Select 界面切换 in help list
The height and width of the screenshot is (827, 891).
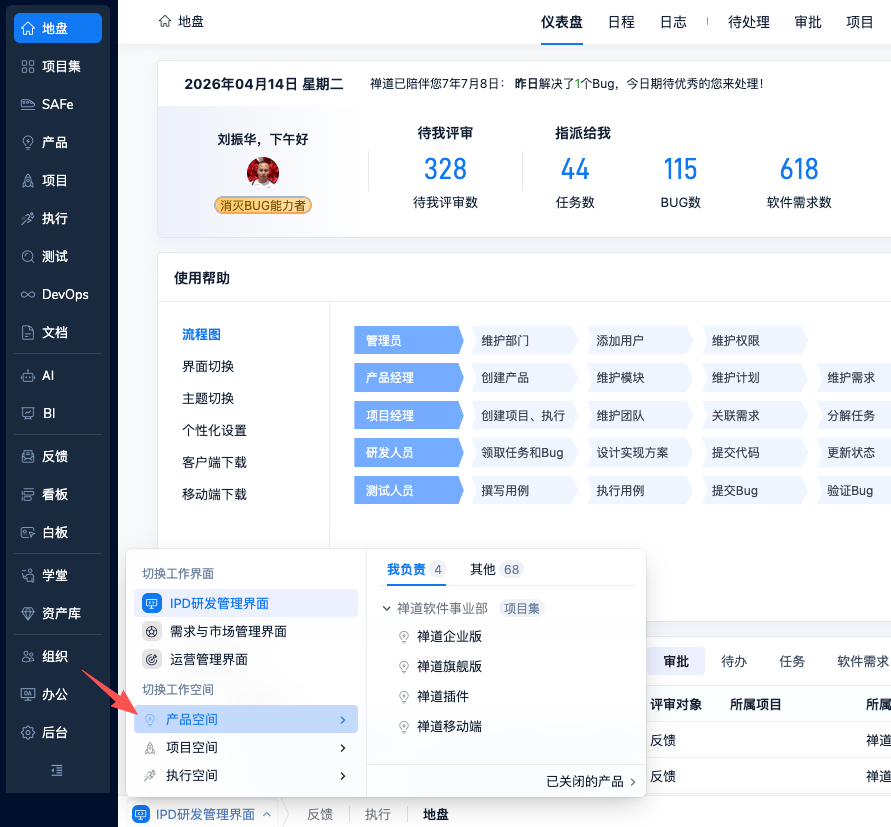click(x=208, y=366)
